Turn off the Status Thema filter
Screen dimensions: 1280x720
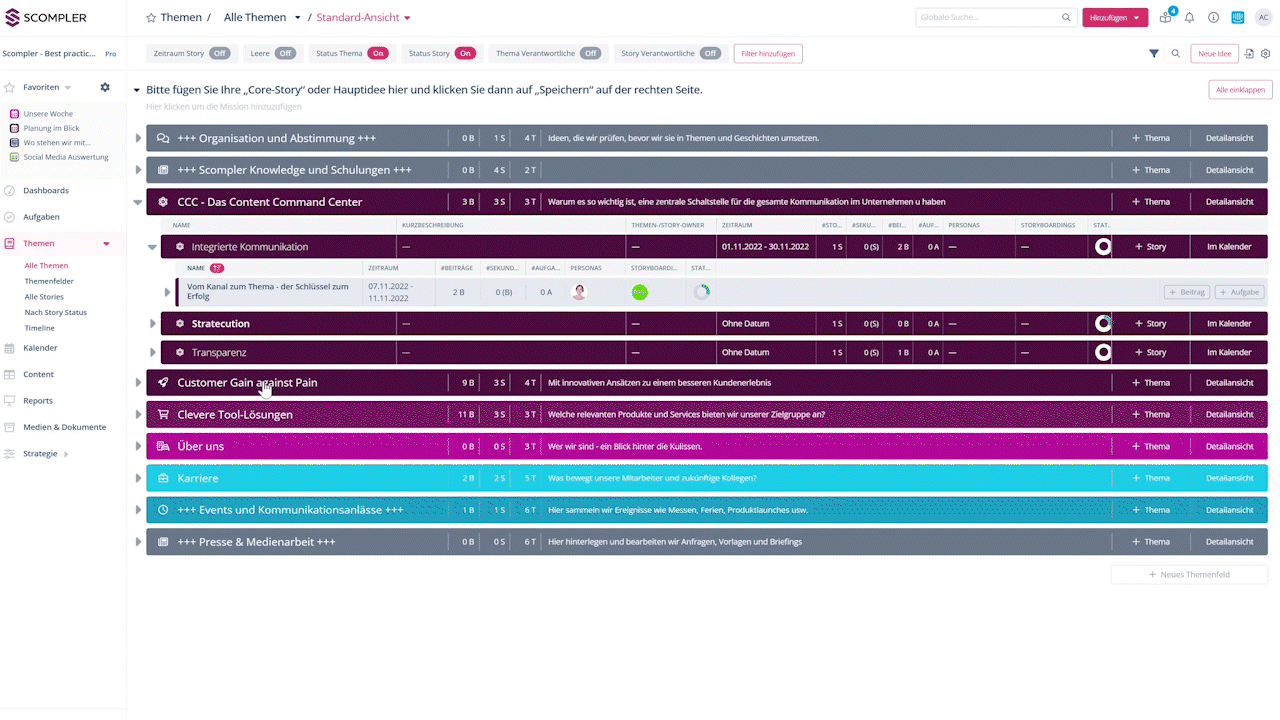[378, 54]
